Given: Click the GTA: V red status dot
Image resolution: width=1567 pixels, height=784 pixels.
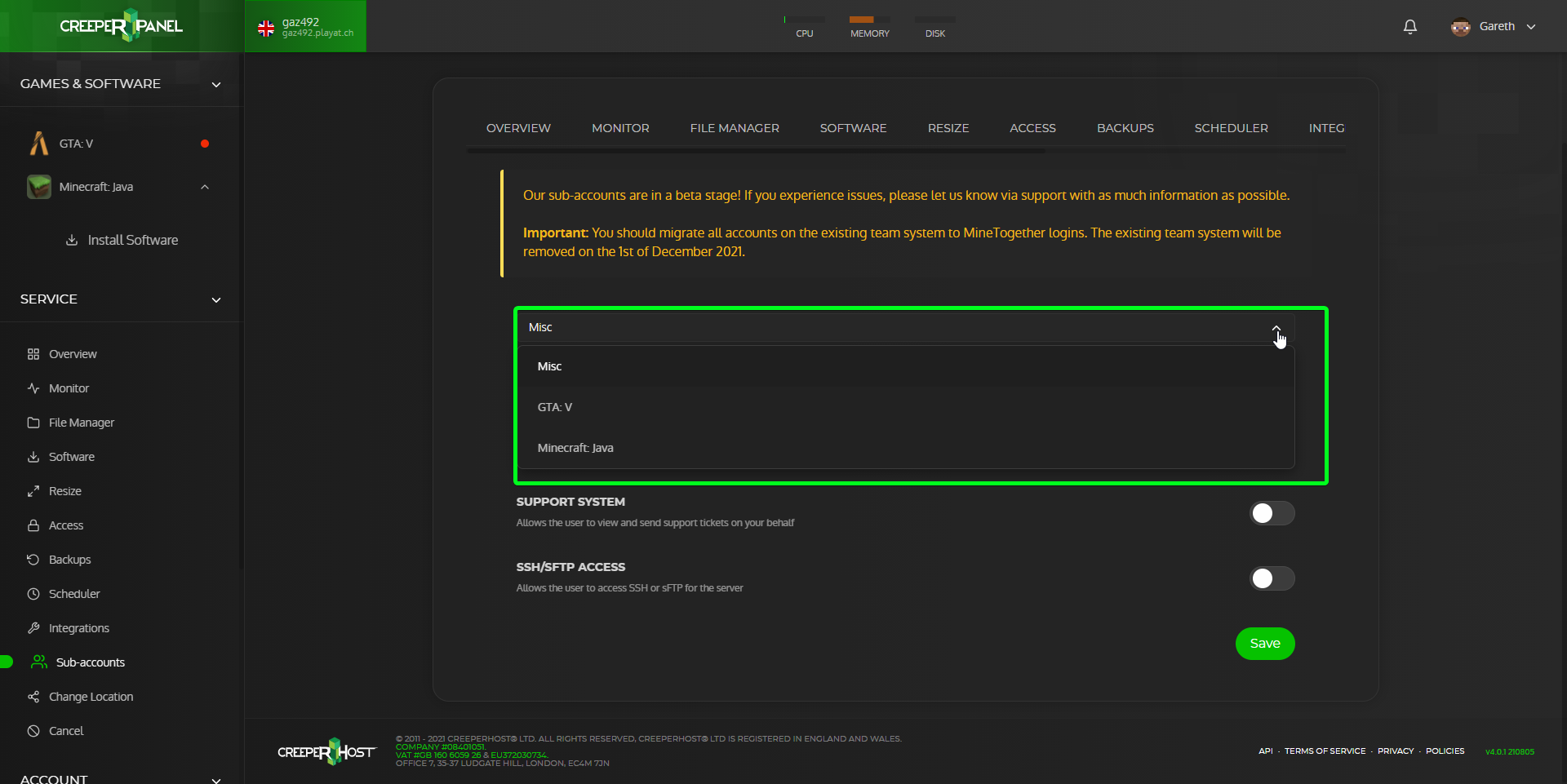Looking at the screenshot, I should (x=205, y=144).
